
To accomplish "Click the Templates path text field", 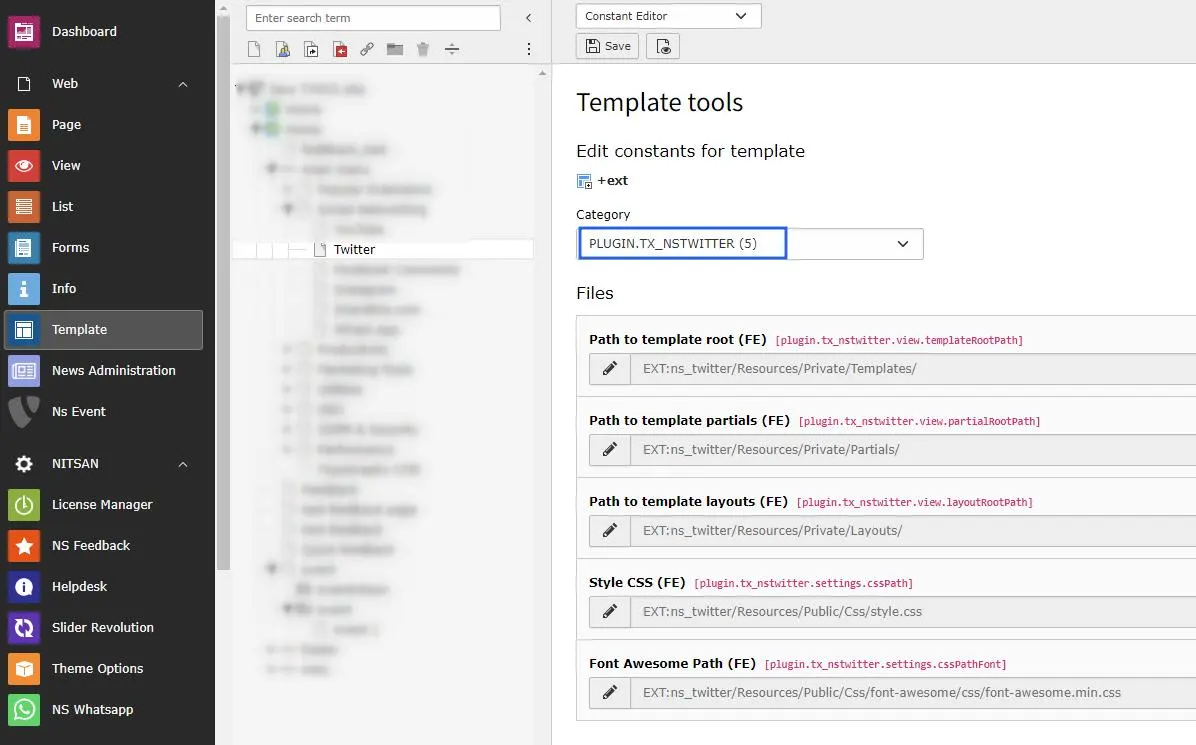I will (913, 369).
